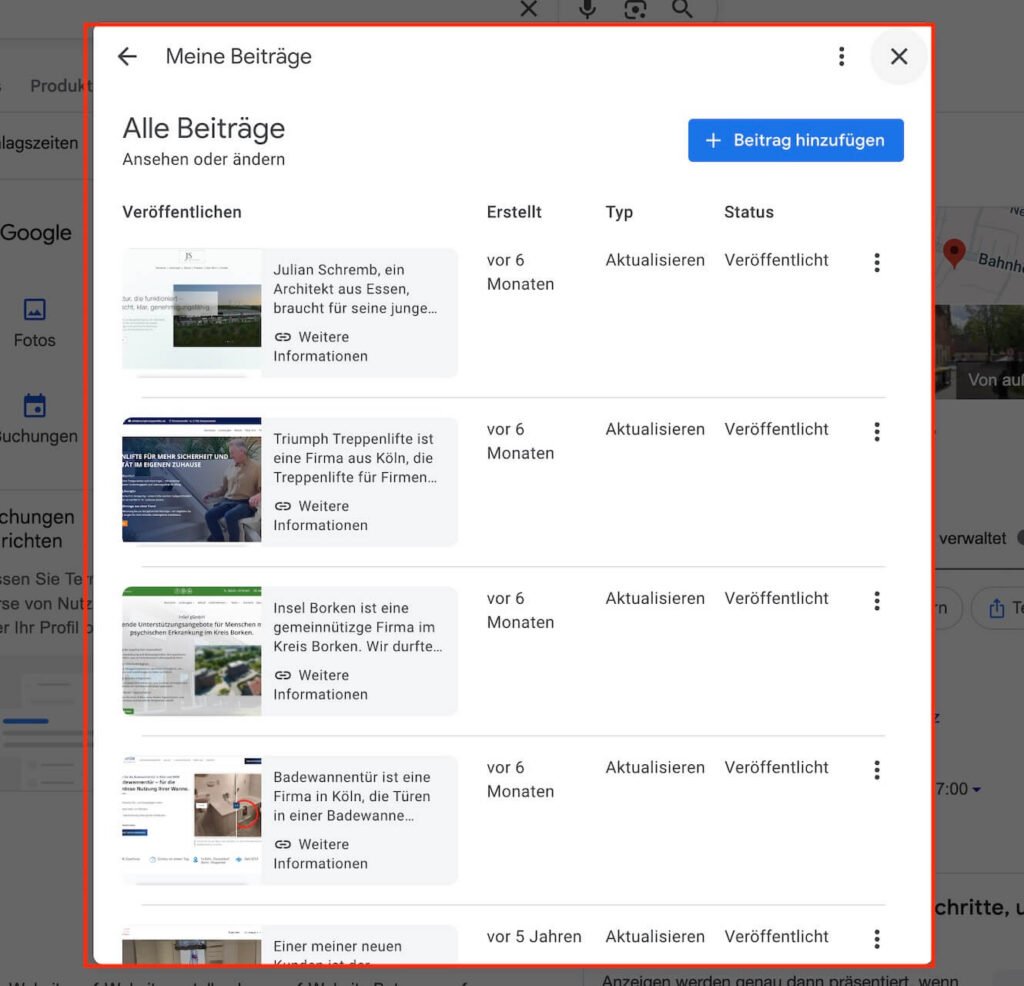Open Weitere Informationen link of Insel Borken post
Screen dimensions: 1024x986
320,684
